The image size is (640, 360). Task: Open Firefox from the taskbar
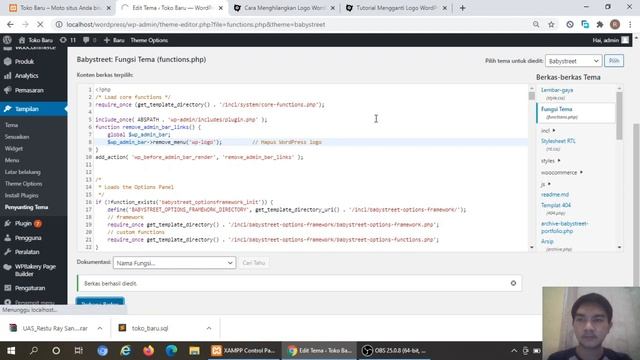148,351
